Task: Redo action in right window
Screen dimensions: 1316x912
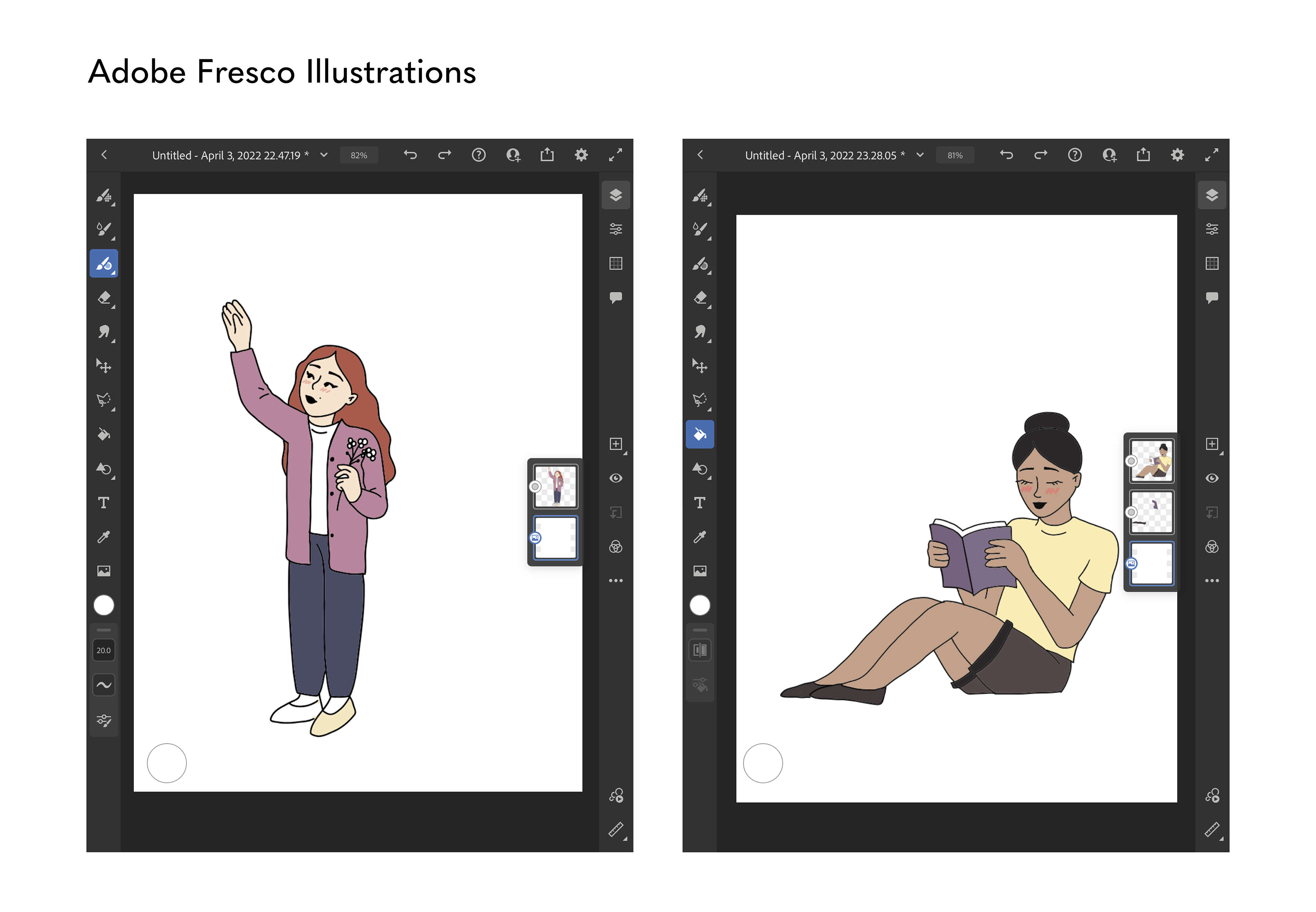Action: point(1040,155)
